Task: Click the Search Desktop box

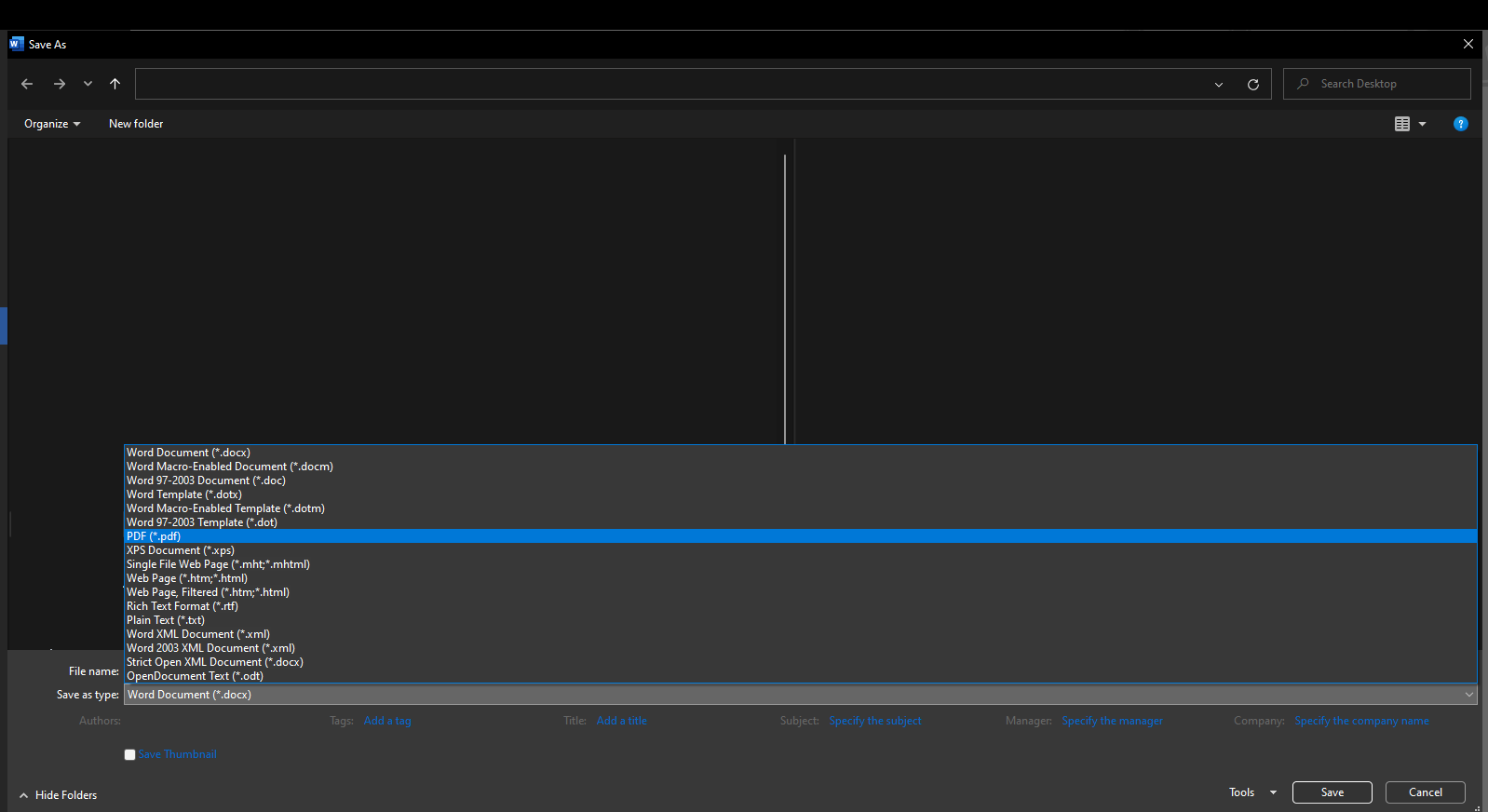Action: pos(1377,84)
